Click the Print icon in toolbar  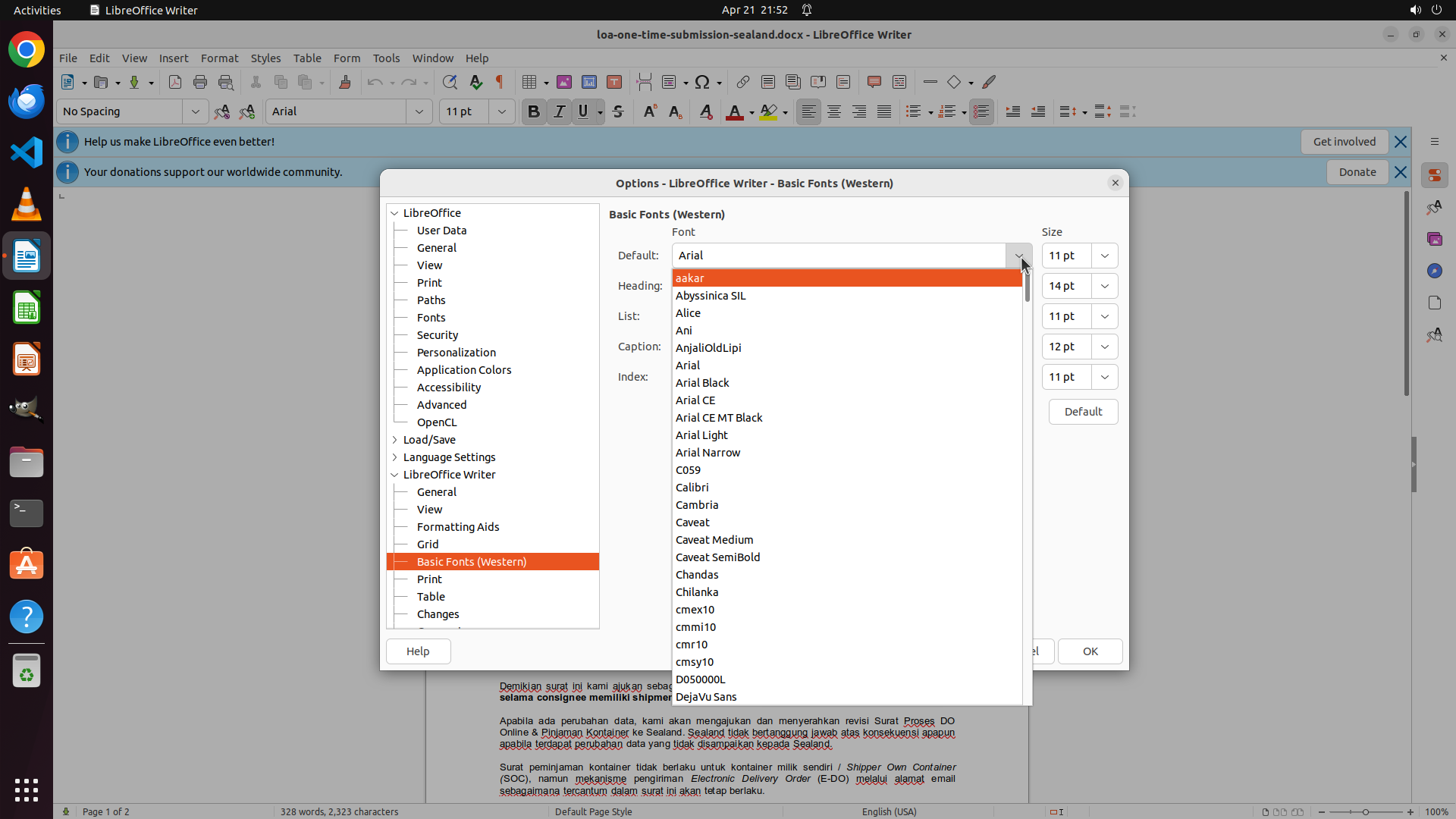200,82
